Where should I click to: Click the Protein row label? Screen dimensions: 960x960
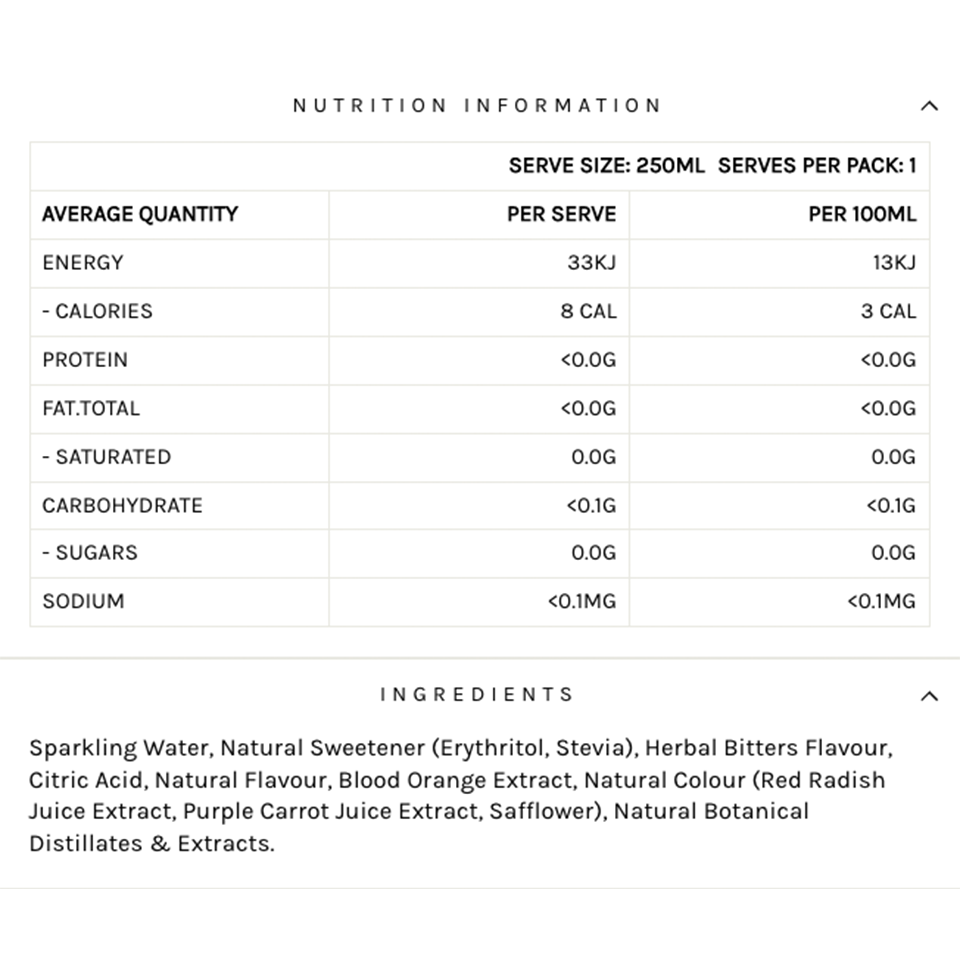85,360
